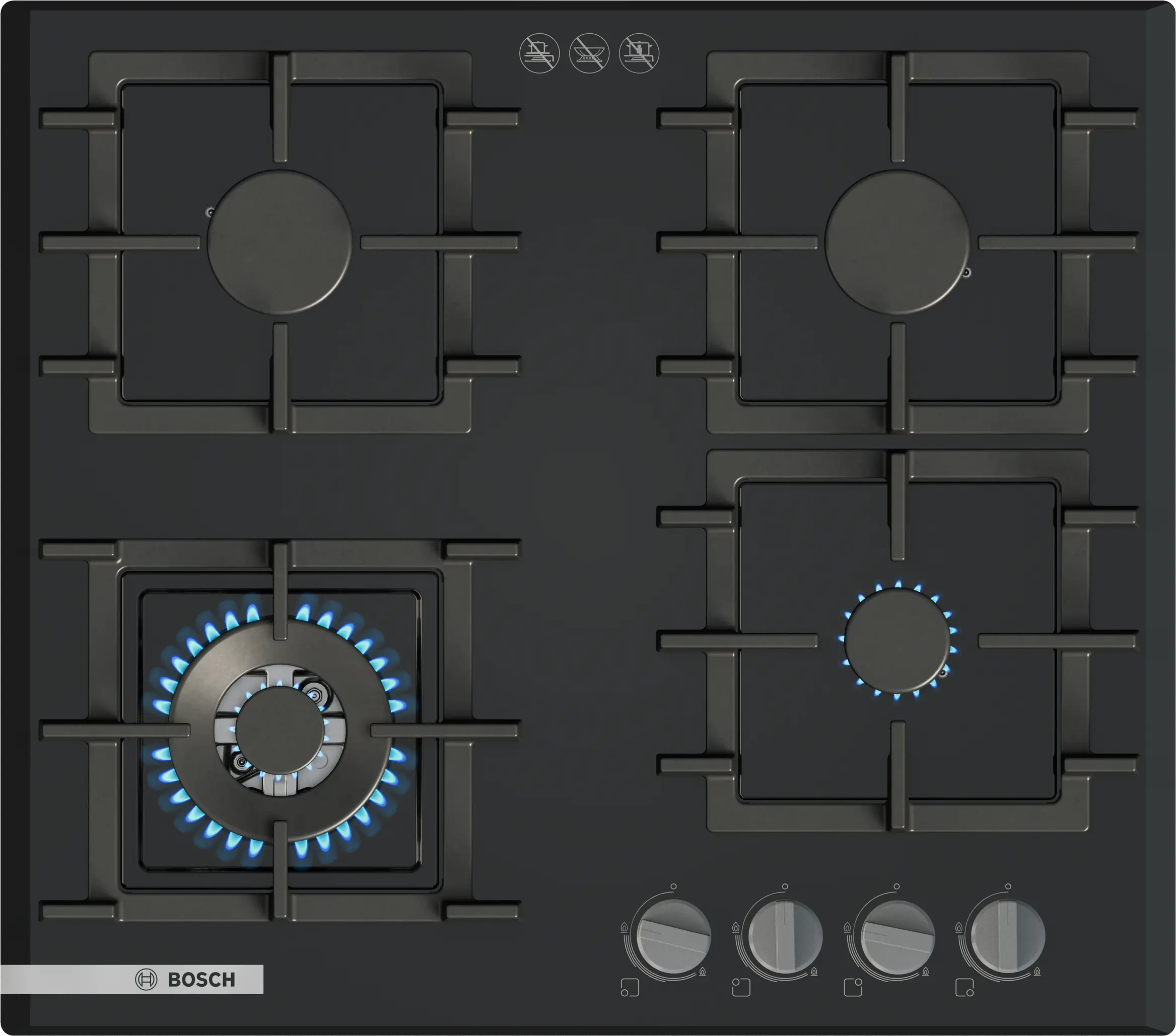The height and width of the screenshot is (1036, 1176).
Task: Click the no-wok-on-burner warning icon
Action: point(589,53)
